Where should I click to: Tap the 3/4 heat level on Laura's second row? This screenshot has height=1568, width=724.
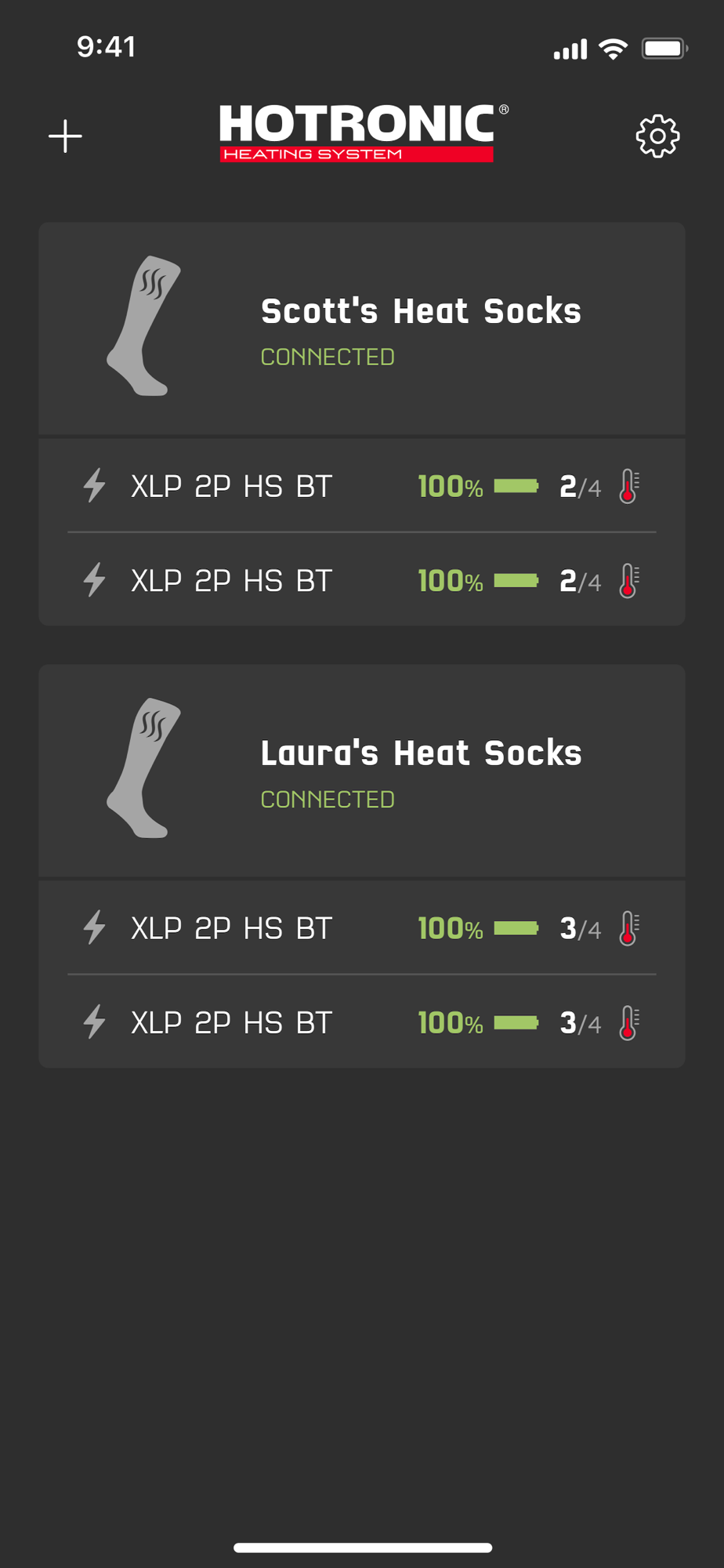coord(580,1023)
